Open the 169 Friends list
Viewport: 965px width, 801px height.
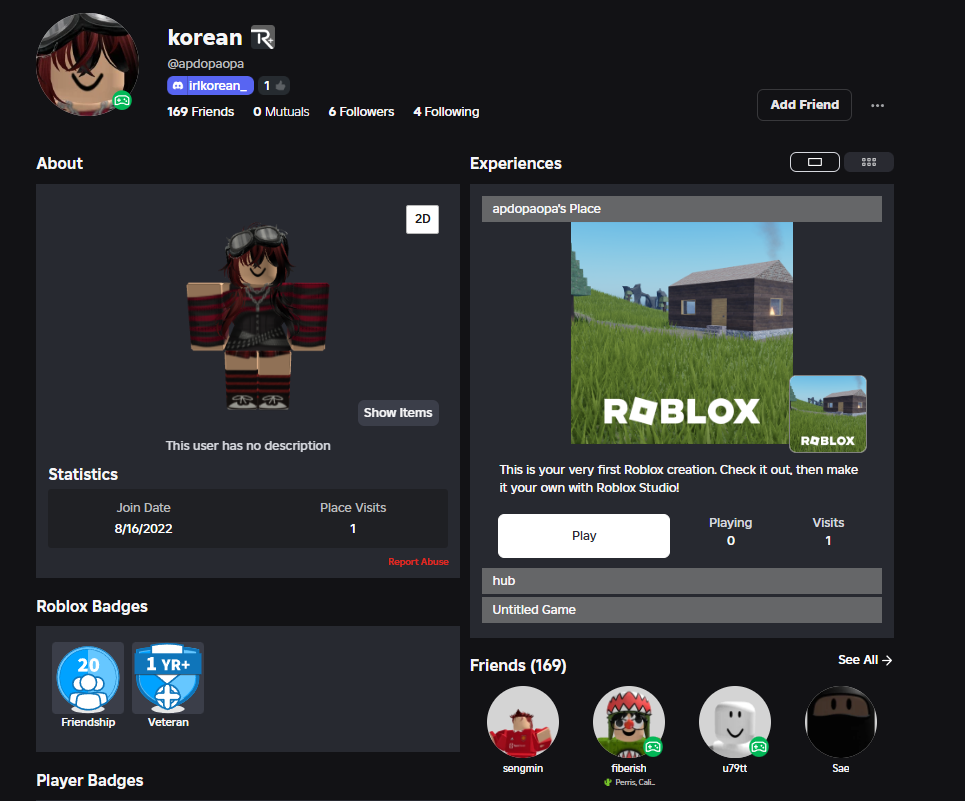pyautogui.click(x=201, y=111)
